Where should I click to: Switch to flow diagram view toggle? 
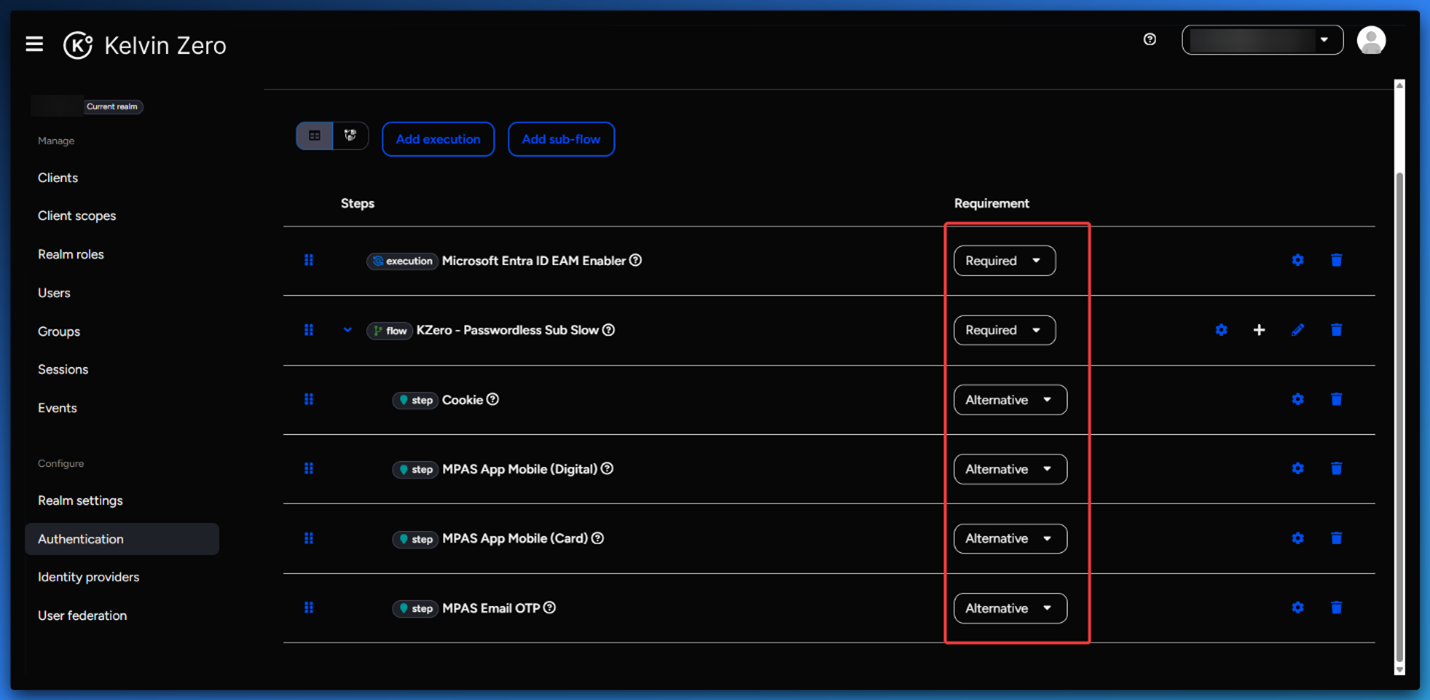click(x=350, y=136)
